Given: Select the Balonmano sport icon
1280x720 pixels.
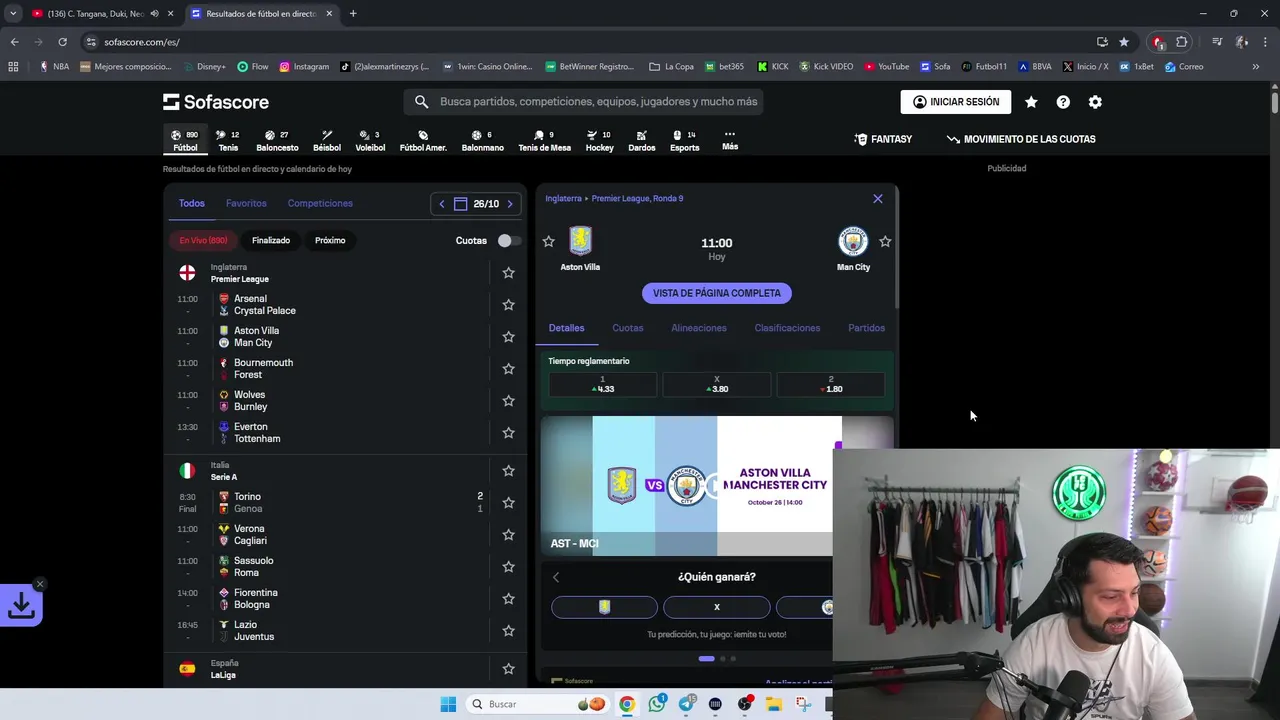Looking at the screenshot, I should coord(483,140).
